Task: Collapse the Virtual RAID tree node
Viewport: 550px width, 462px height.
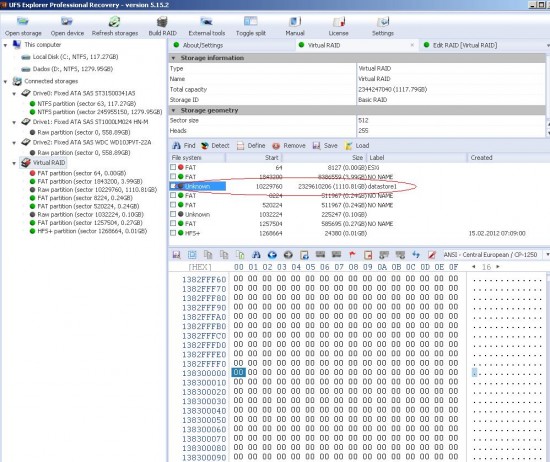Action: [x=14, y=163]
